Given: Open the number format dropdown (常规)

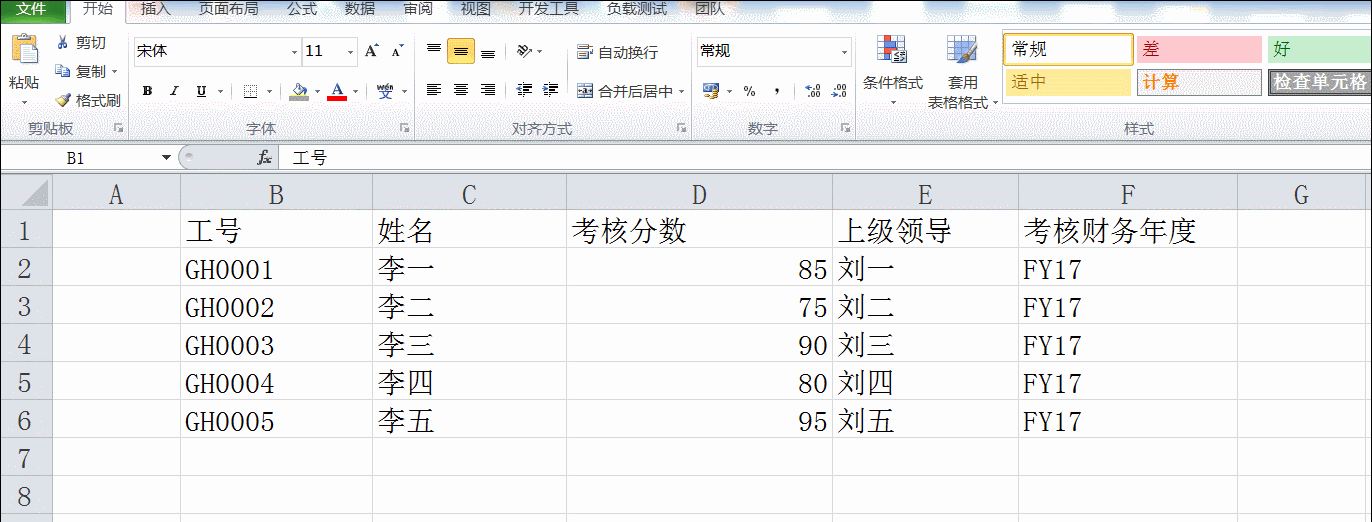Looking at the screenshot, I should 844,51.
